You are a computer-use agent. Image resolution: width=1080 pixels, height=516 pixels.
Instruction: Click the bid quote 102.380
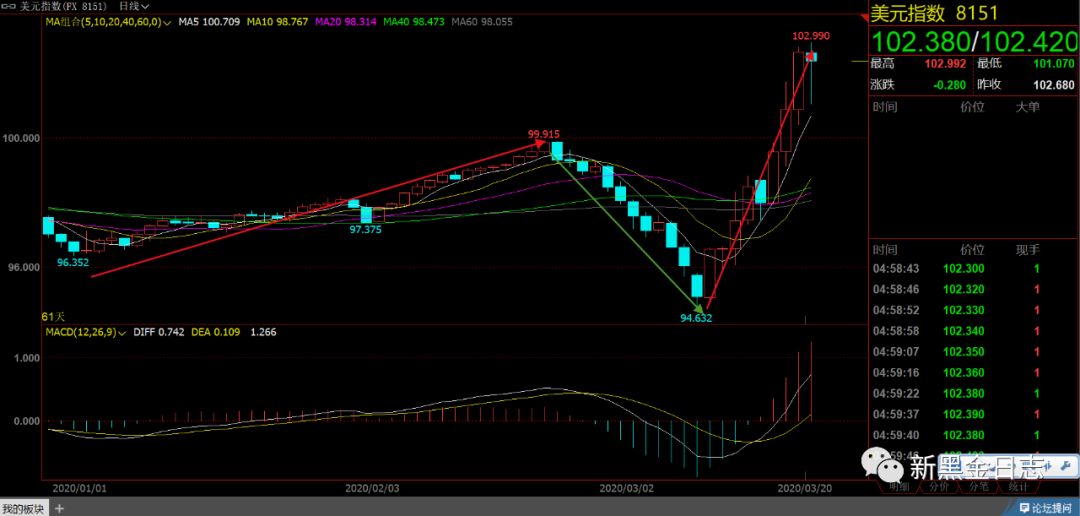919,42
